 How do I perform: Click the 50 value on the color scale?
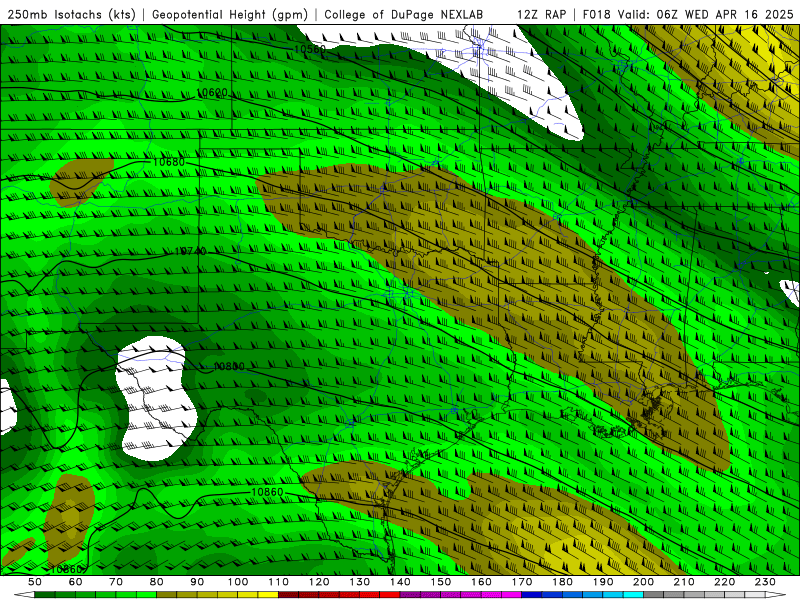pos(35,582)
